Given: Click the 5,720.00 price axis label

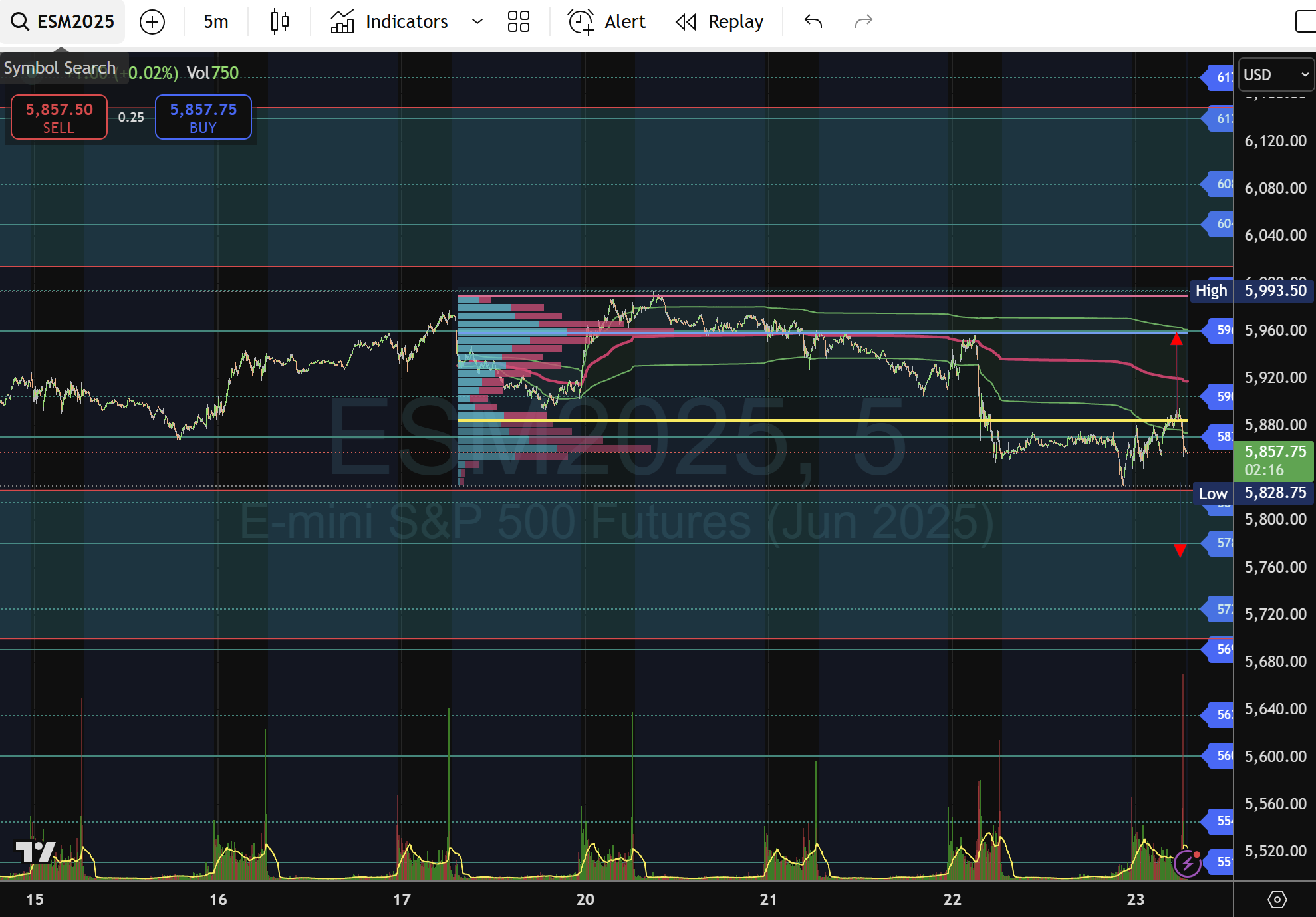Looking at the screenshot, I should point(1275,614).
